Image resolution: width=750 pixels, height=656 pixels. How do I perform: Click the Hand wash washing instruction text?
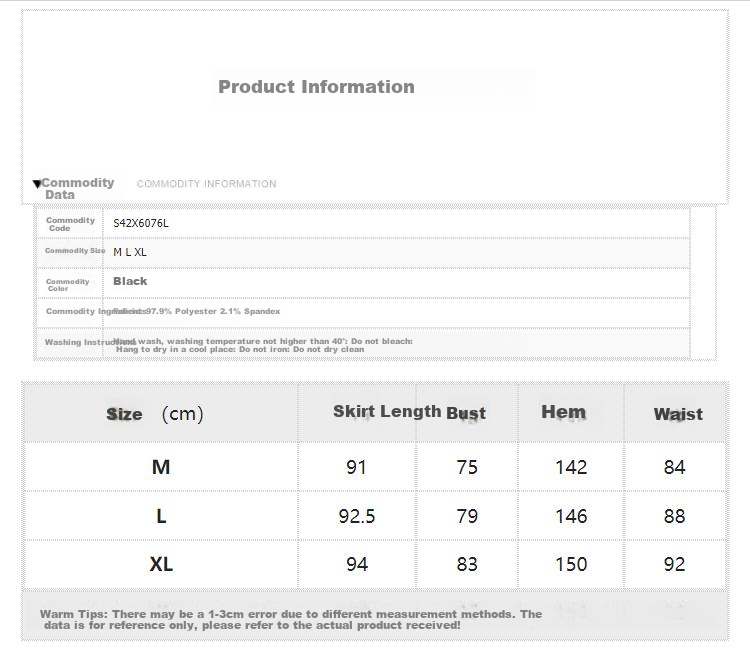[263, 345]
